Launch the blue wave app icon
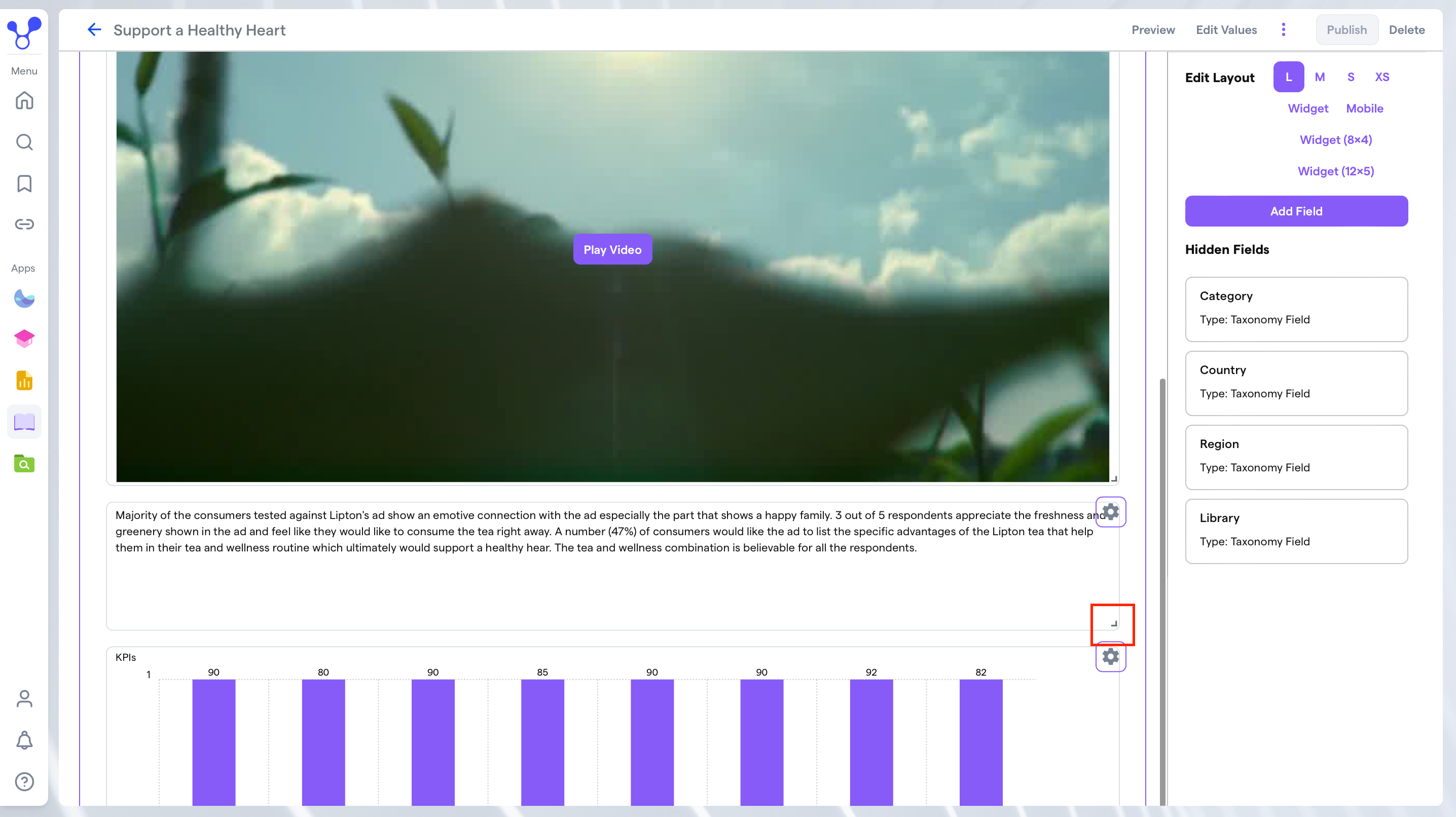 pos(24,298)
